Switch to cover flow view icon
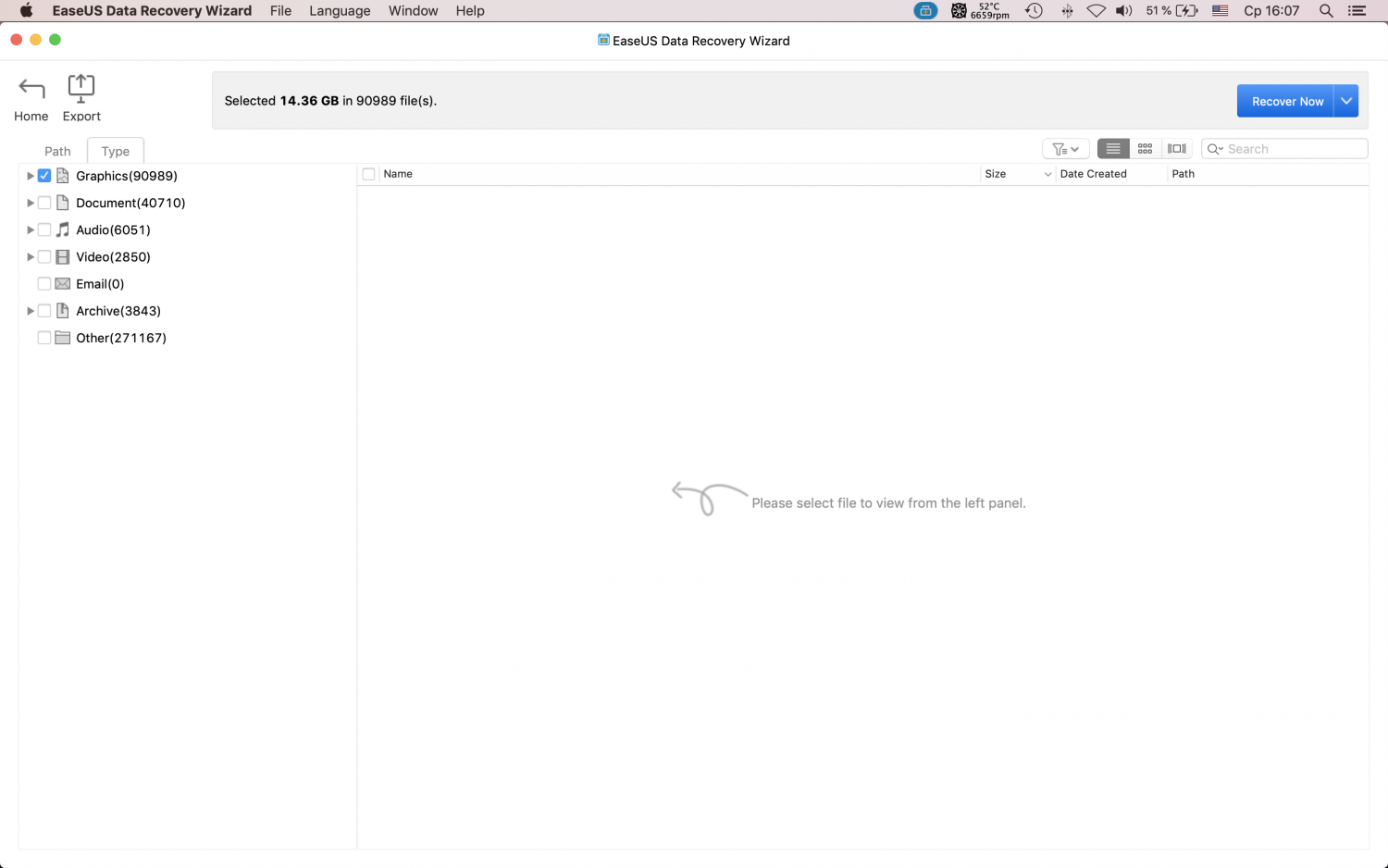This screenshot has width=1388, height=868. 1176,149
